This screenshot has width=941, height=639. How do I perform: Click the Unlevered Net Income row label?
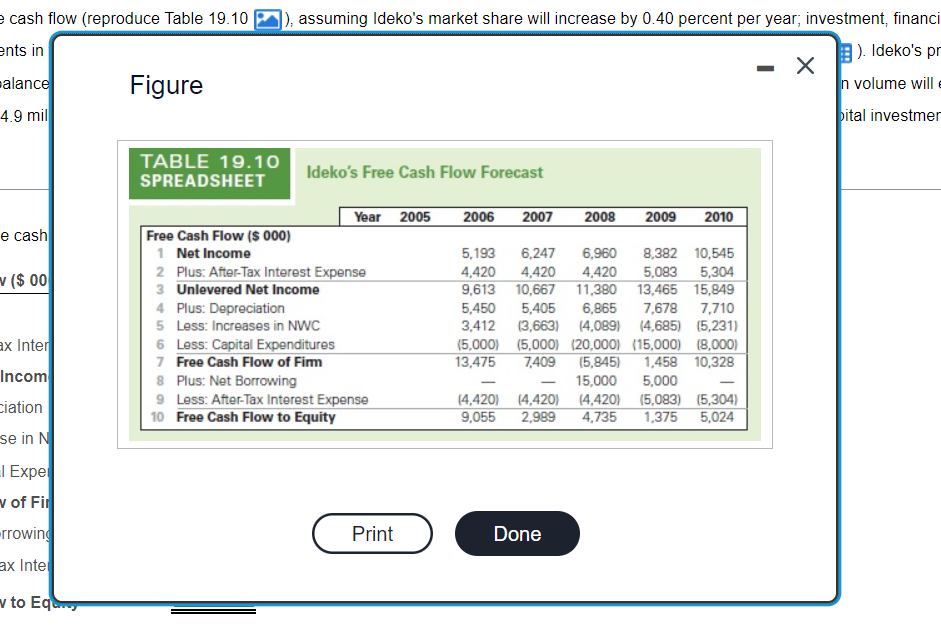coord(248,290)
